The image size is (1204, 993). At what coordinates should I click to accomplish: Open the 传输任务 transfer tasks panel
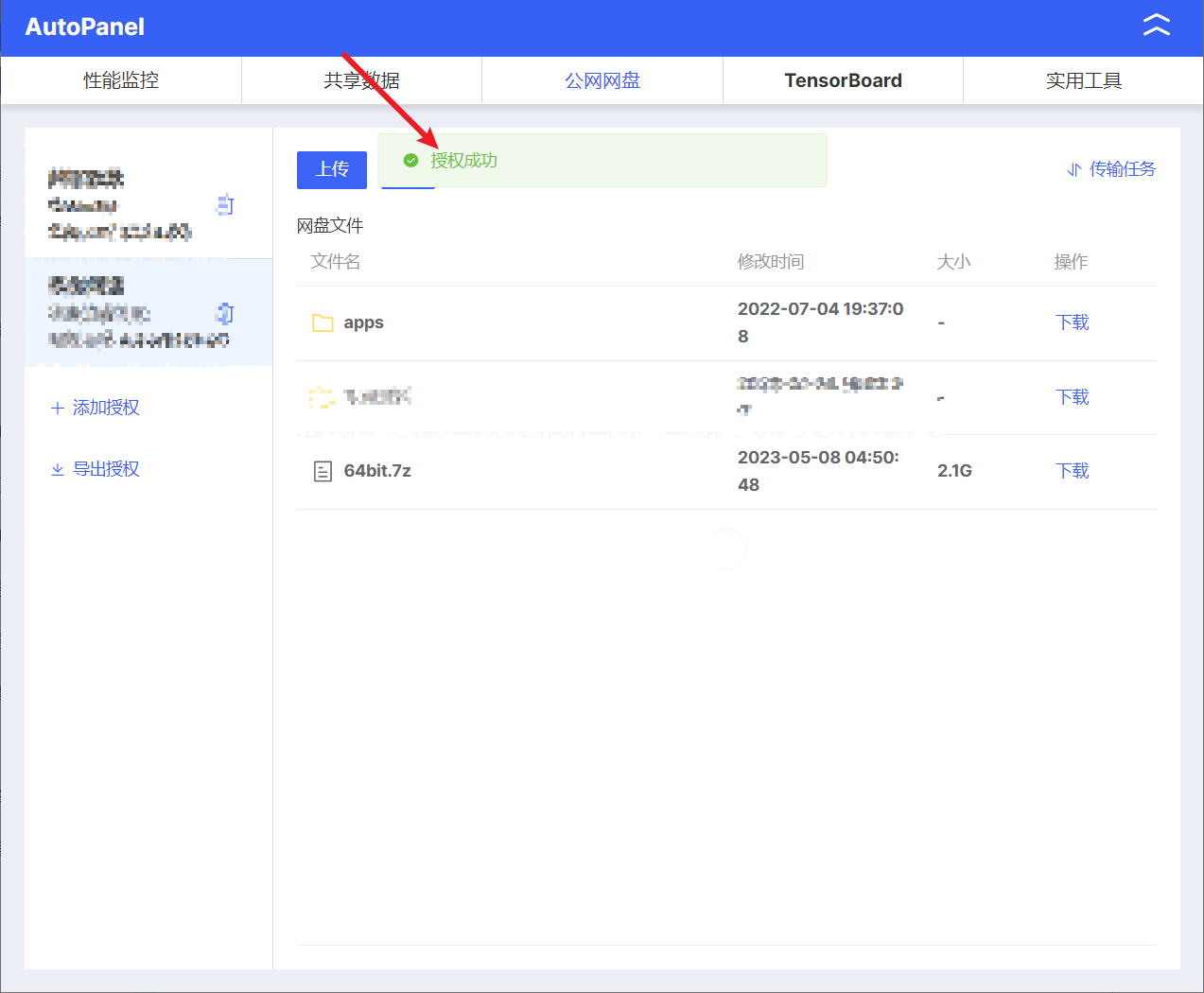[1121, 169]
